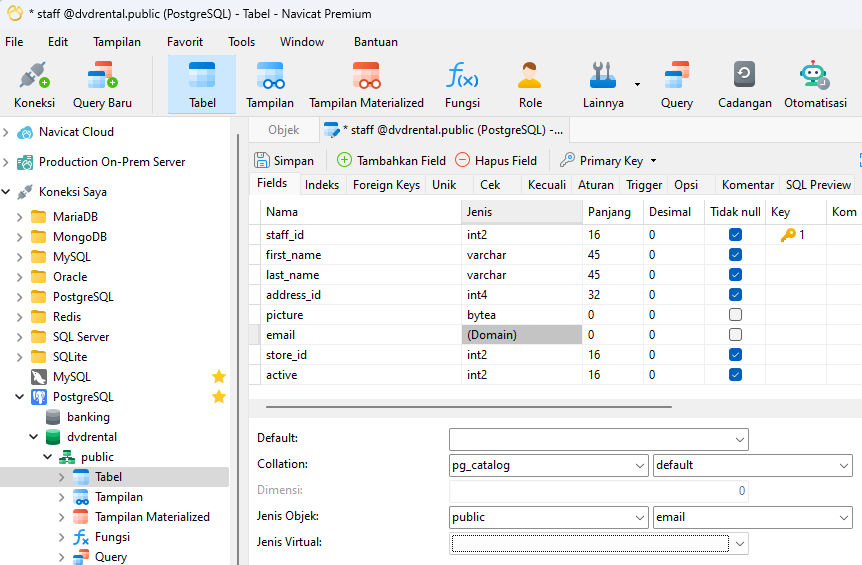This screenshot has width=862, height=565.
Task: Select the Oracle folder
Action: 70,277
